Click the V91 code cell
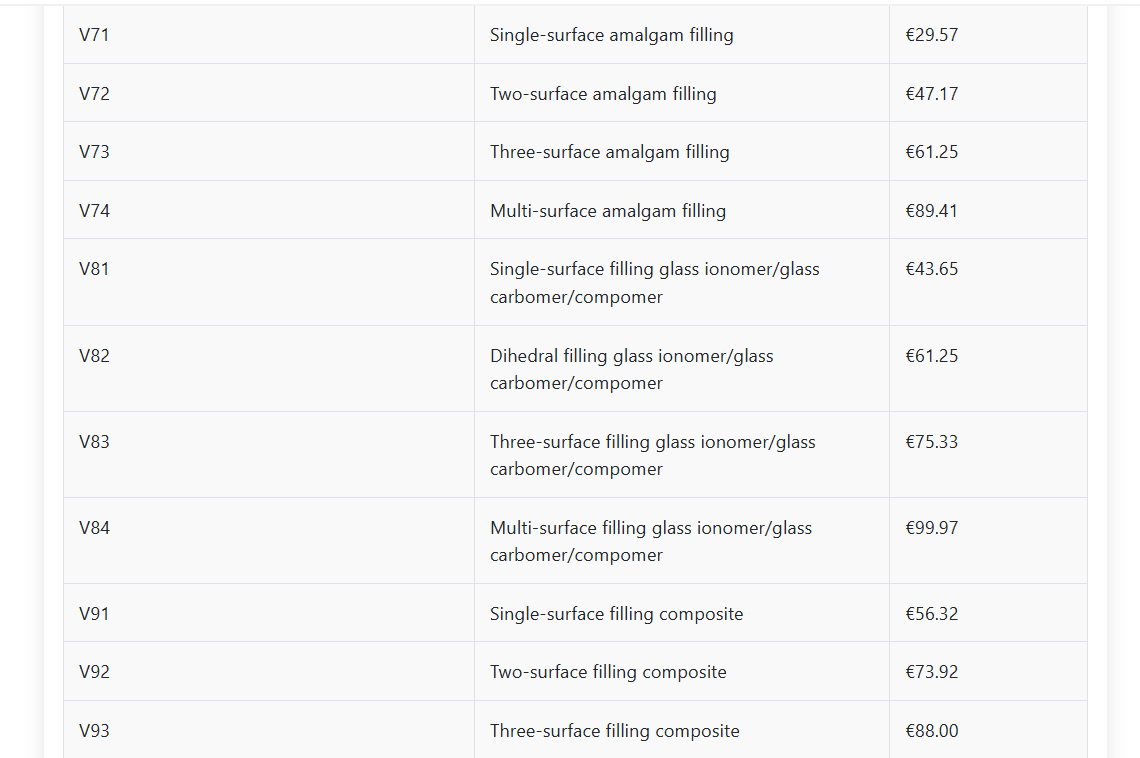 click(94, 614)
